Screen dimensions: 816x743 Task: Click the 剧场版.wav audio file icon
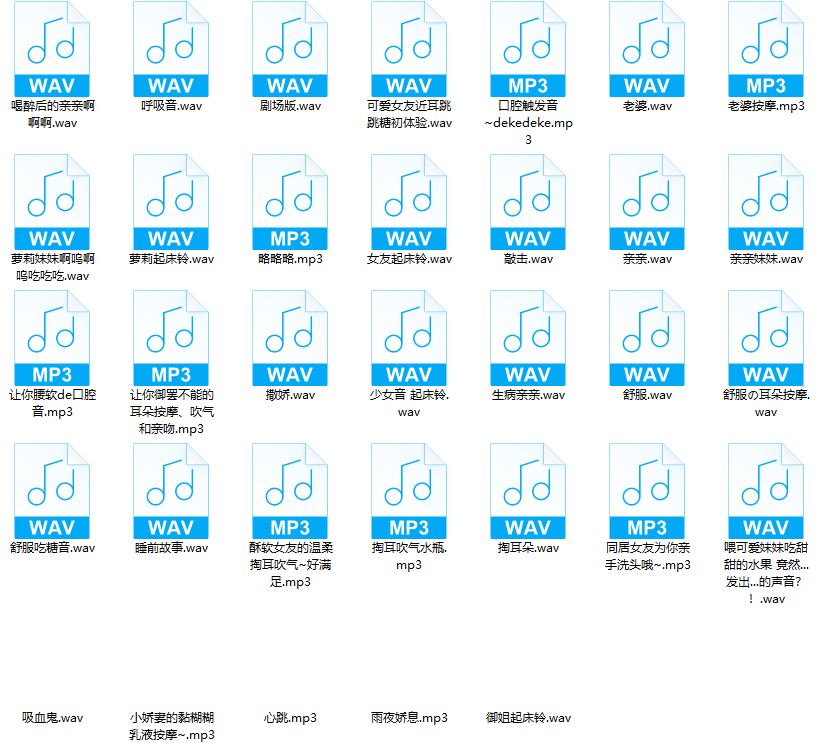click(290, 49)
